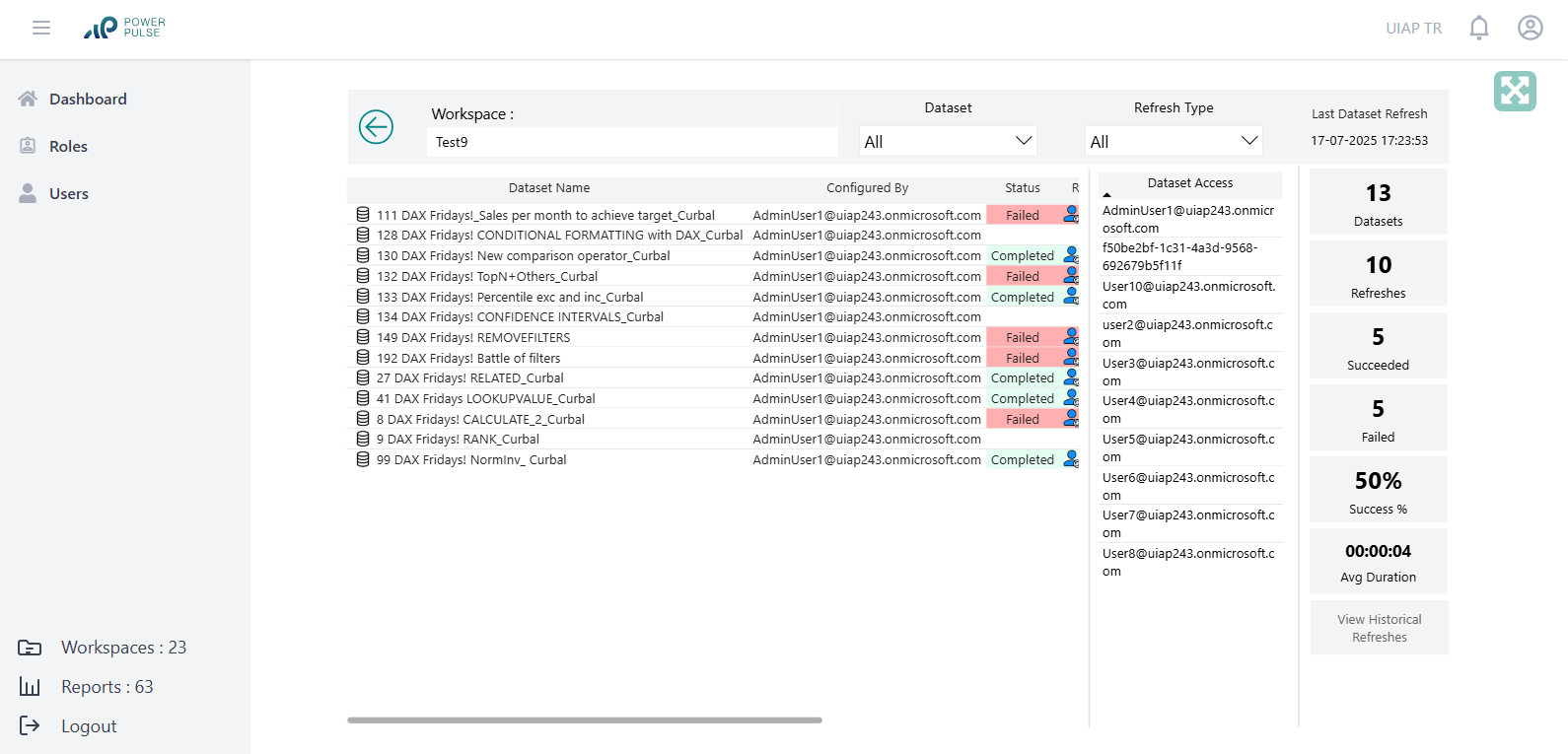Click View Historical Refreshes button
The image size is (1568, 754).
point(1379,628)
